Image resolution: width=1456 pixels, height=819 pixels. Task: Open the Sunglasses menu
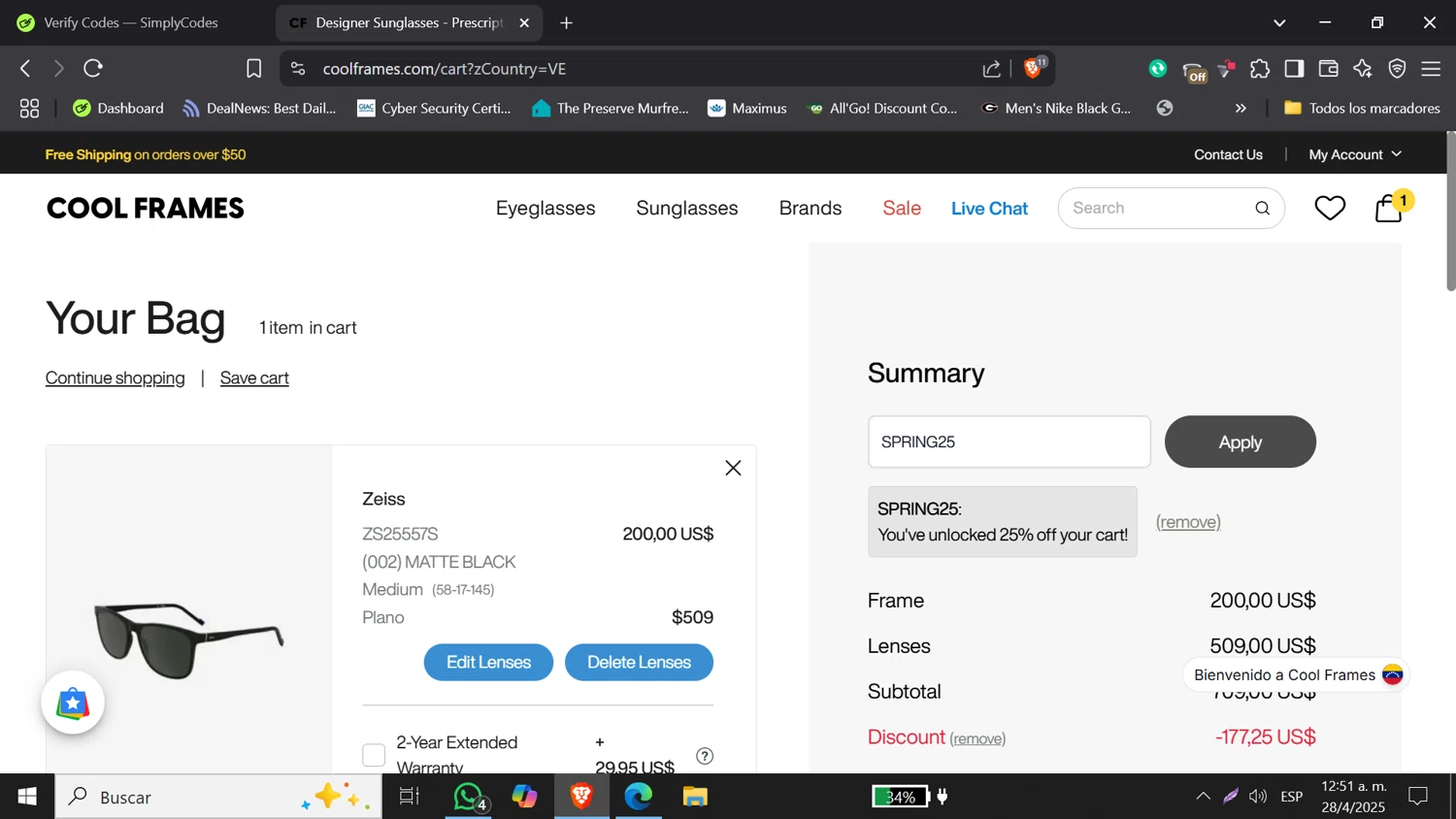click(687, 209)
